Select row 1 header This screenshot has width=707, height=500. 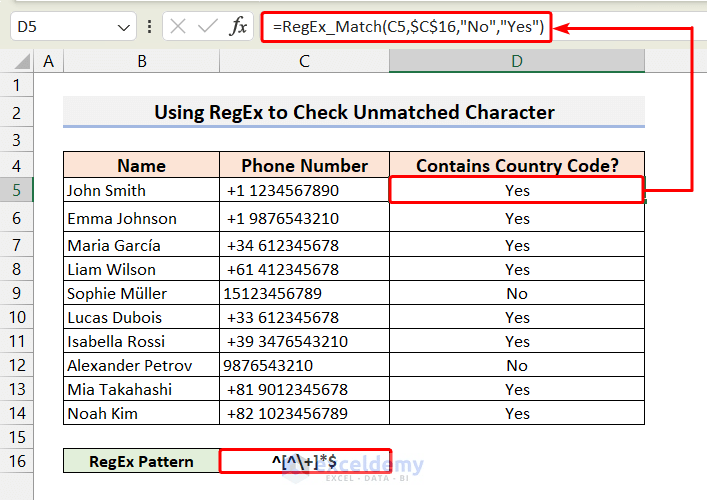click(17, 85)
